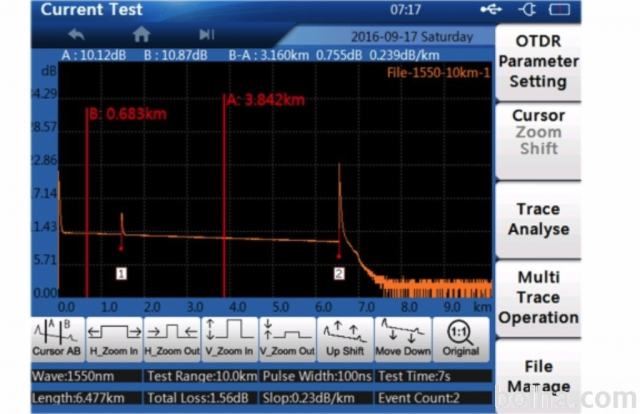Select the Cursor Zoom Shift menu
640x414 pixels.
(539, 132)
